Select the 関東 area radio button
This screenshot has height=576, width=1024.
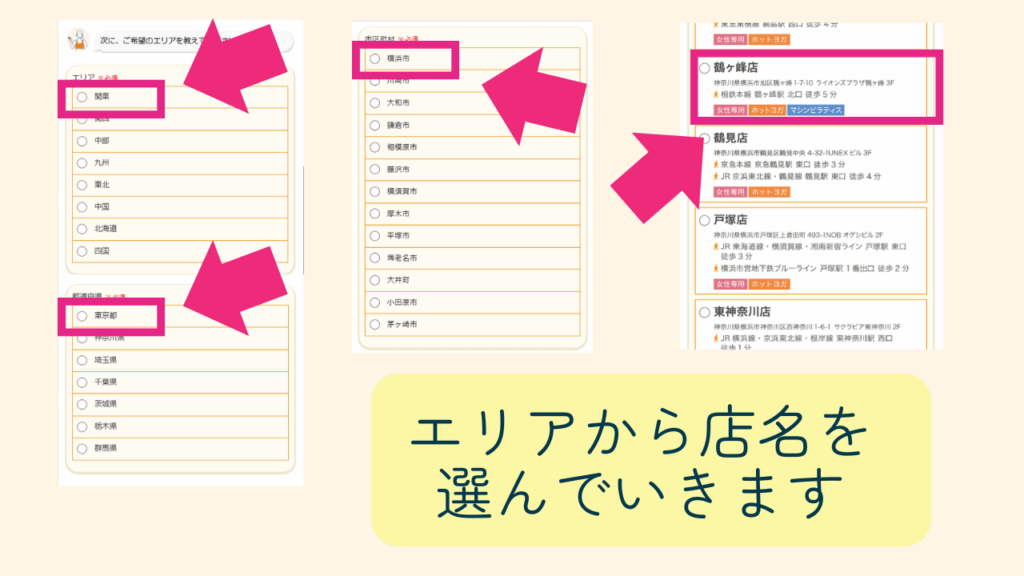82,97
